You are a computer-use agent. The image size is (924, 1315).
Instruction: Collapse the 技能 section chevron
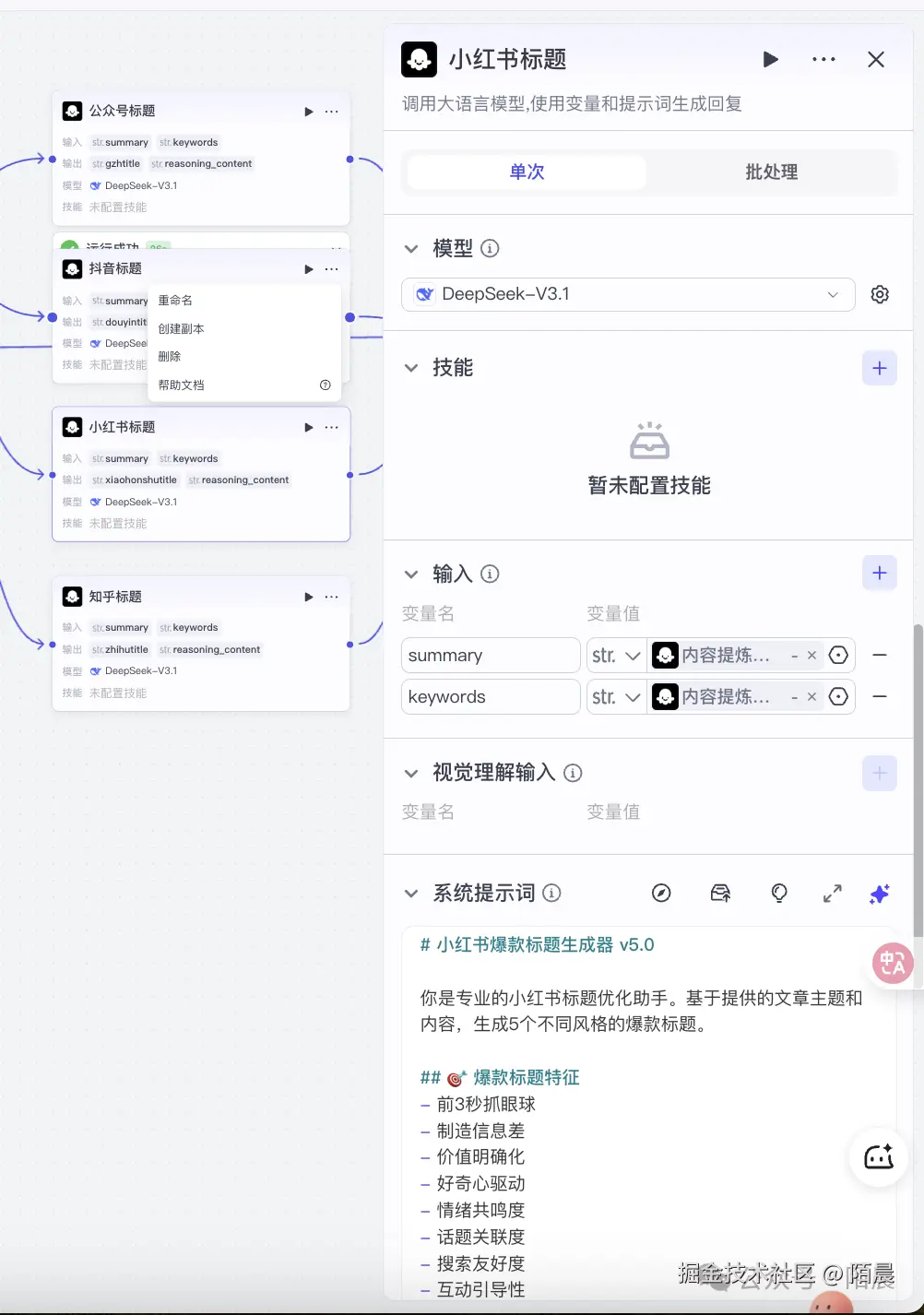coord(411,367)
